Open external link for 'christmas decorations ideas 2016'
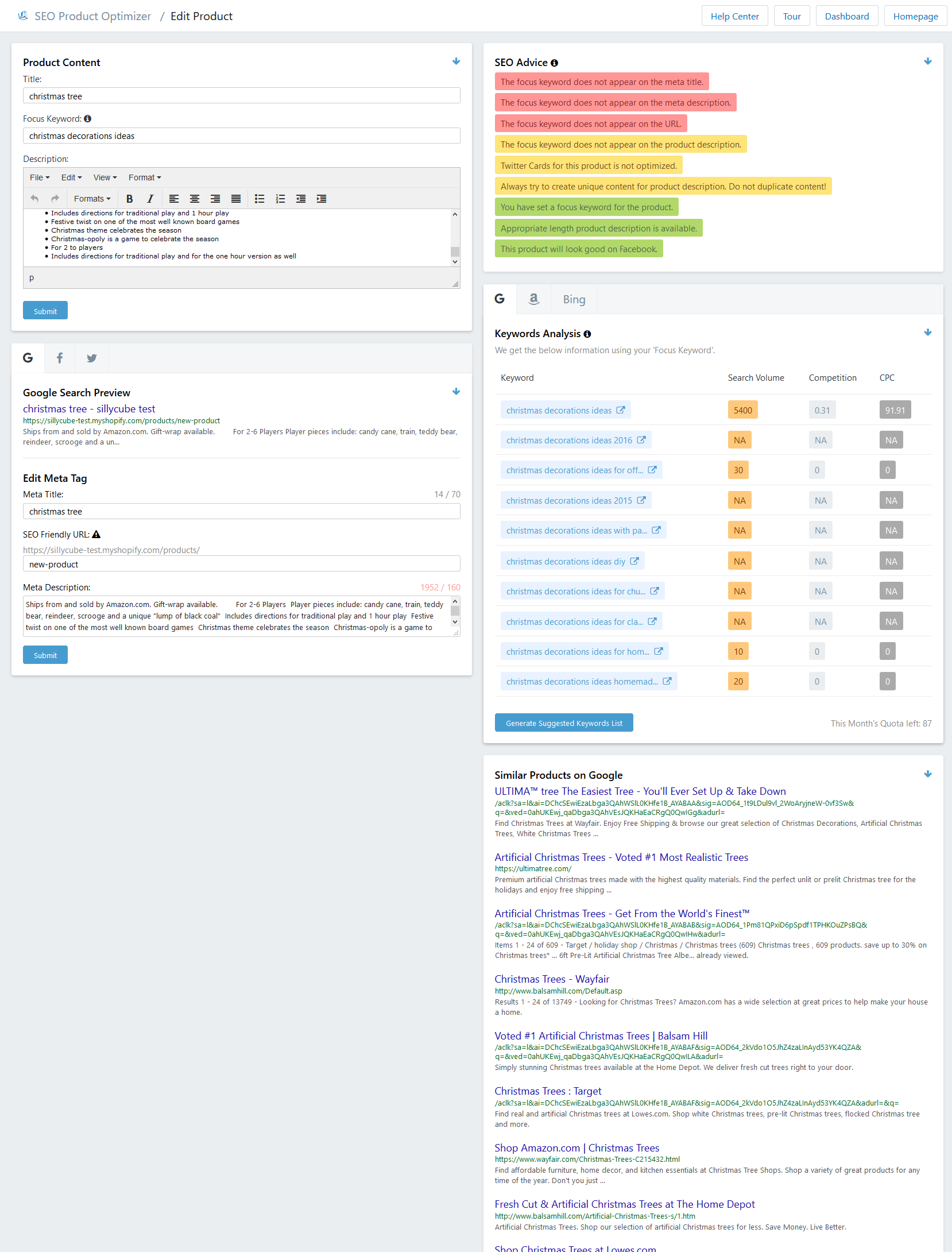The width and height of the screenshot is (952, 1252). [641, 440]
